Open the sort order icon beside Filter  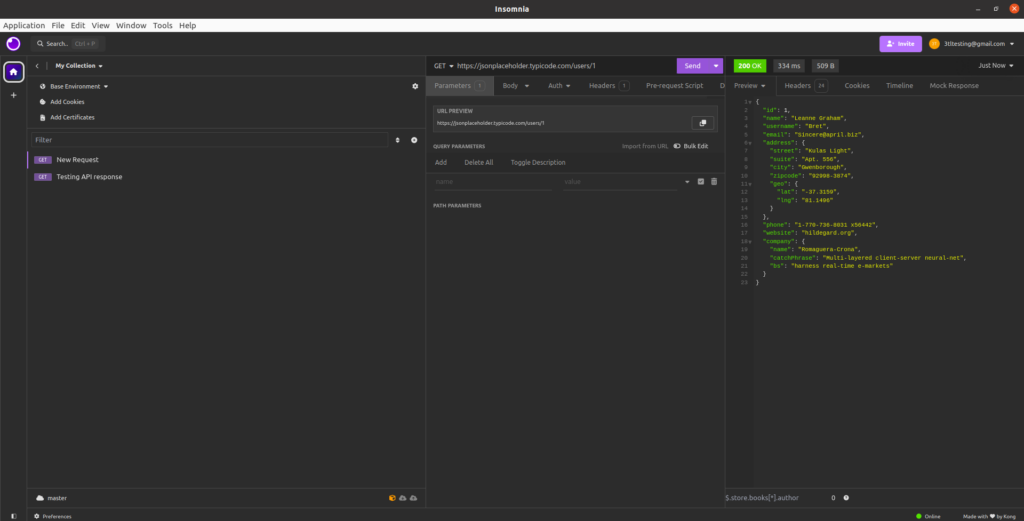click(397, 140)
